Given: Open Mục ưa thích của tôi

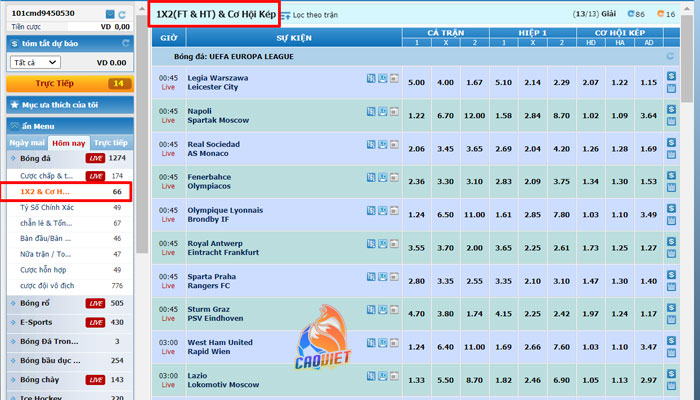Looking at the screenshot, I should [70, 105].
